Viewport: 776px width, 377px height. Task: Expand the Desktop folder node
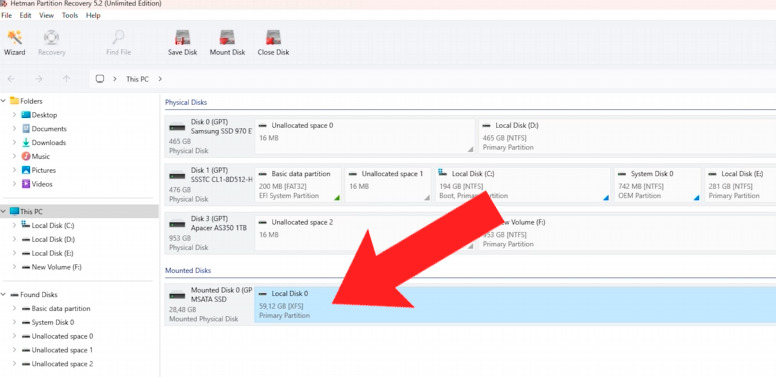click(x=14, y=115)
